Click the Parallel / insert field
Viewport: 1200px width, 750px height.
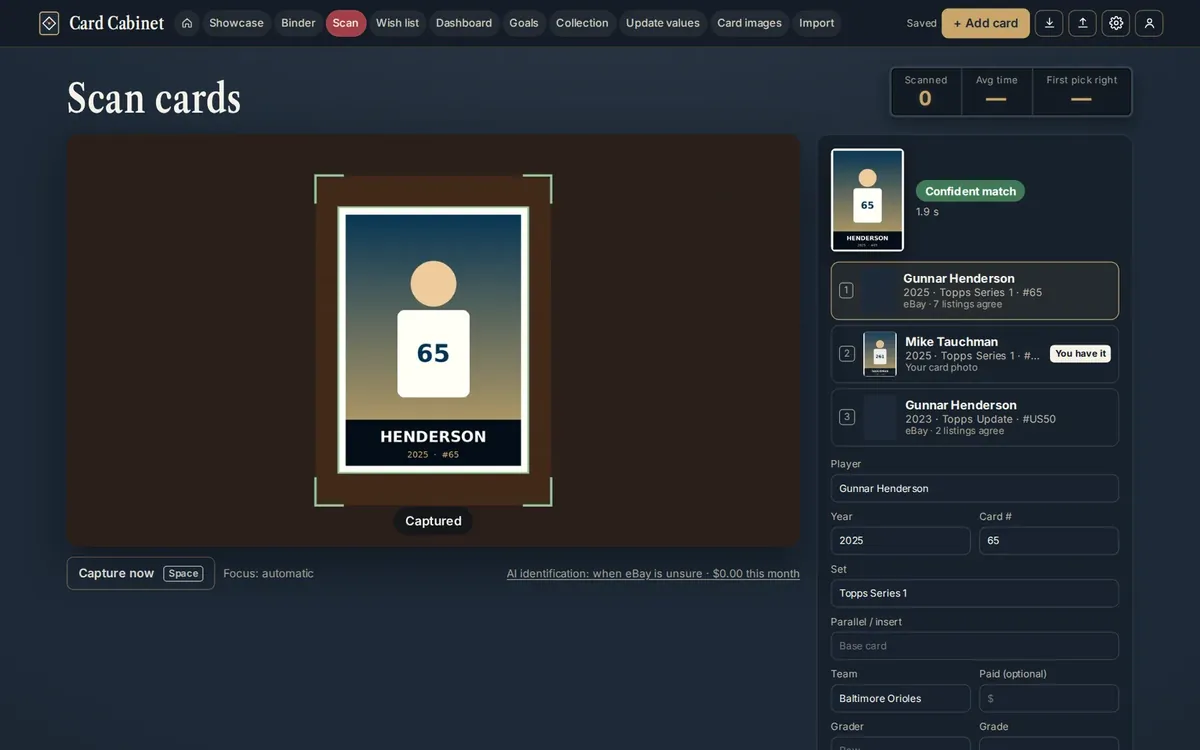pos(975,646)
